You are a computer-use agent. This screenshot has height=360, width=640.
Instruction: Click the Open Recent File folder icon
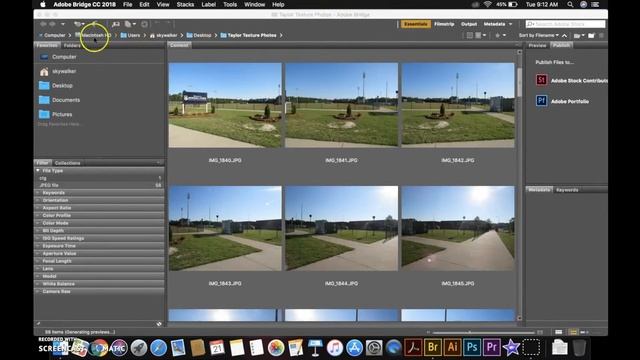578,36
